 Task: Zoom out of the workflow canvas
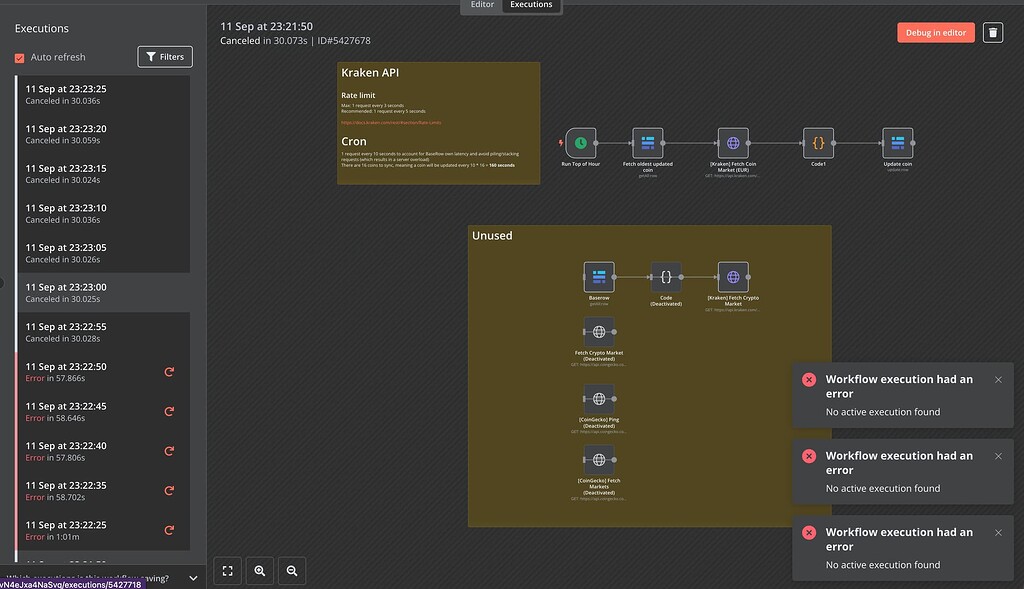coord(291,570)
